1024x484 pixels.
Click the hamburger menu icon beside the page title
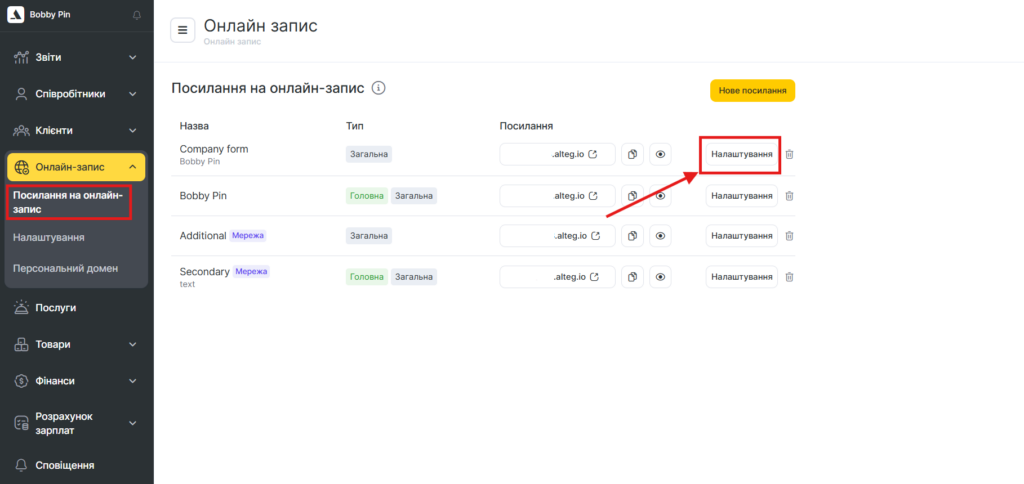pyautogui.click(x=182, y=30)
